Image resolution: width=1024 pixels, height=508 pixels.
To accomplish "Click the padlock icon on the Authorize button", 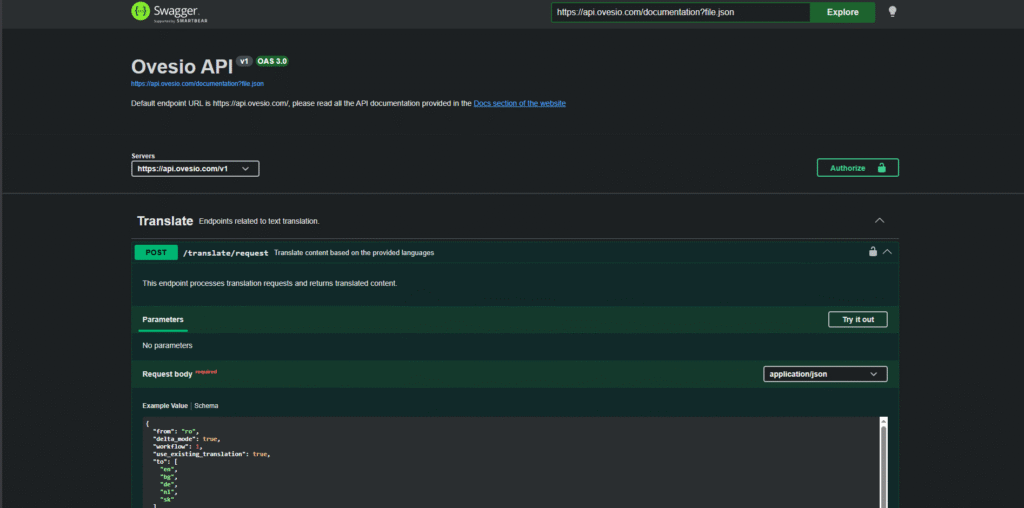I will pos(881,168).
